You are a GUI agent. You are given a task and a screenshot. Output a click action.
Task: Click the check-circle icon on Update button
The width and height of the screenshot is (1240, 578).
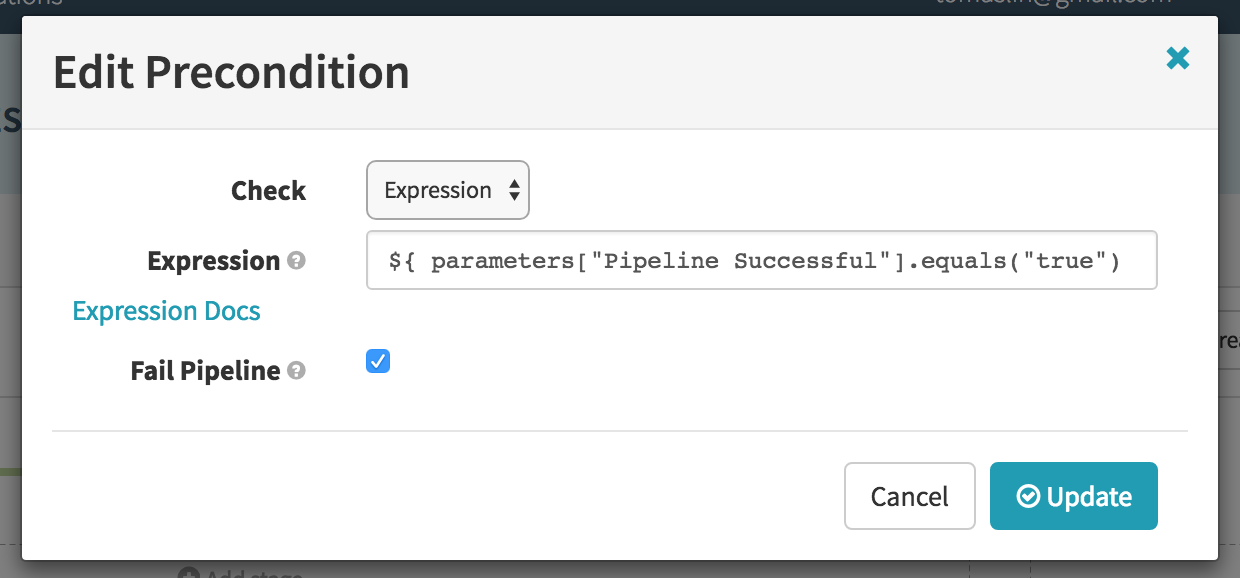pos(1028,496)
